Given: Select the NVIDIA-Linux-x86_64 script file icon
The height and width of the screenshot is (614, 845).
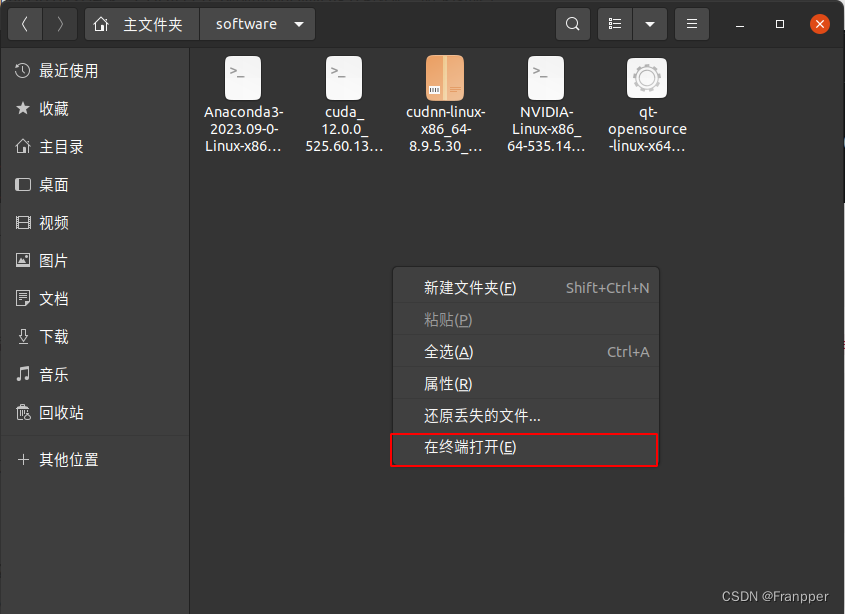Looking at the screenshot, I should [x=546, y=78].
